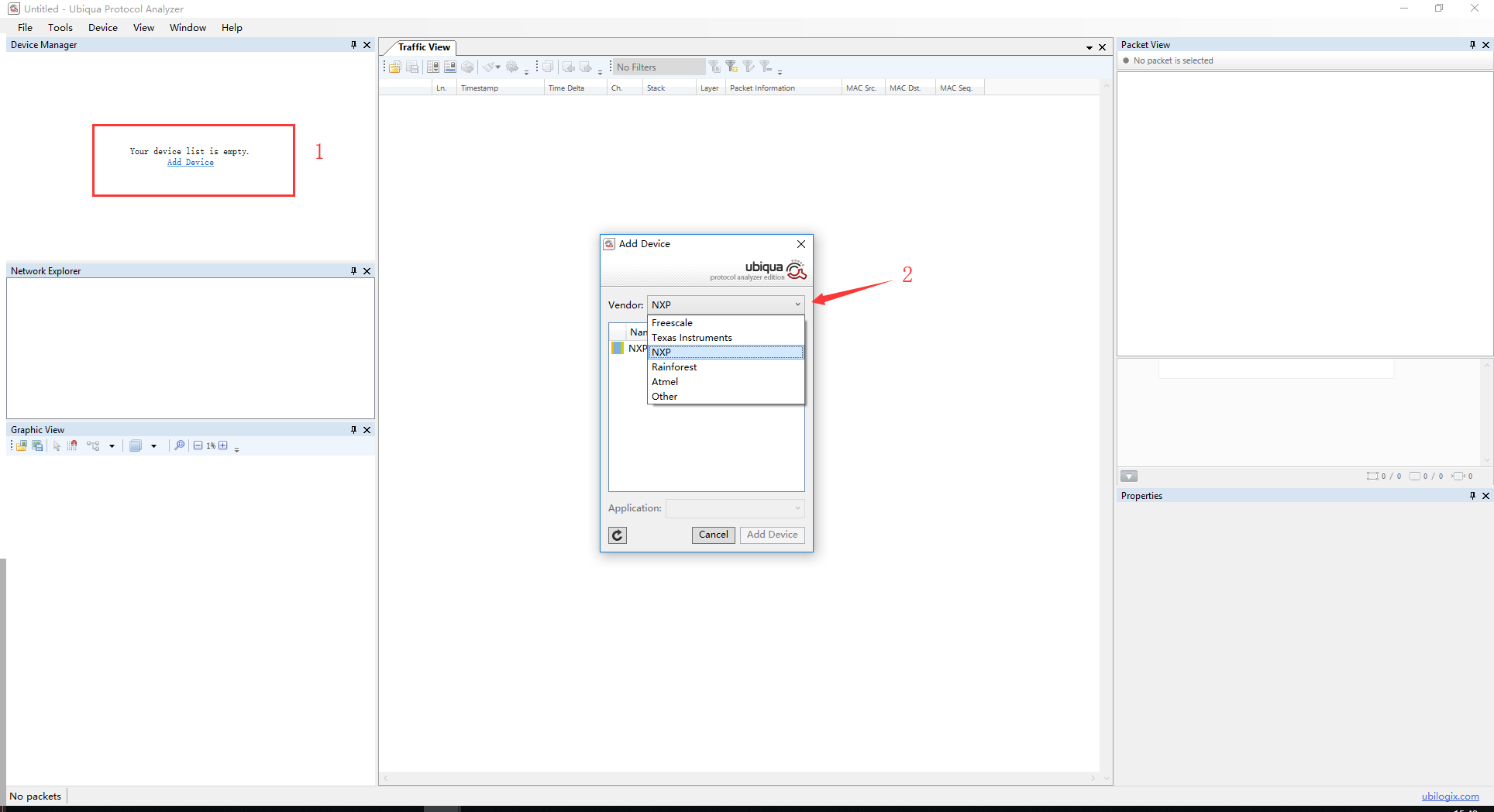Click the Add Device link in Device Manager

[x=191, y=163]
